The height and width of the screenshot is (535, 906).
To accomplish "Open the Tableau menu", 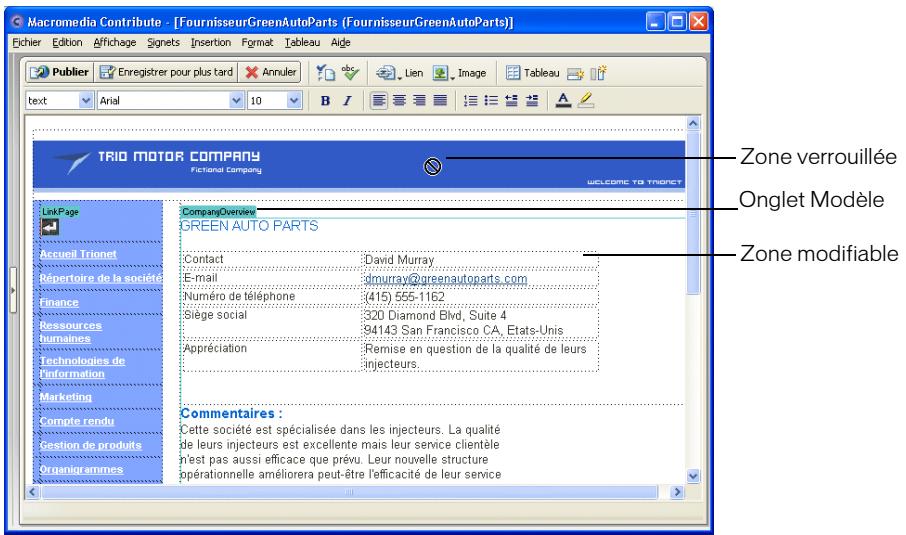I will coord(302,42).
